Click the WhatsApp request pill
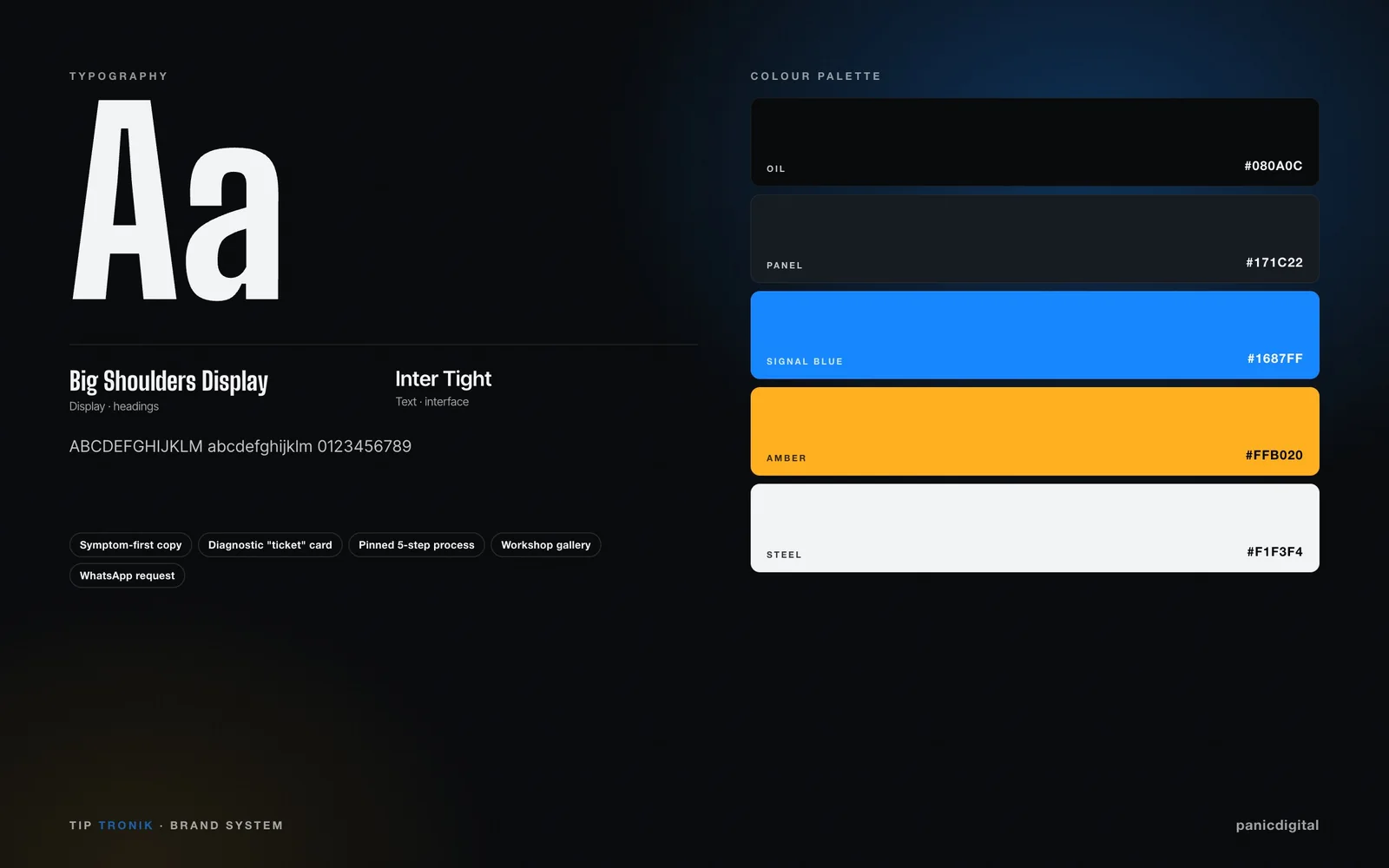This screenshot has height=868, width=1389. pos(128,575)
